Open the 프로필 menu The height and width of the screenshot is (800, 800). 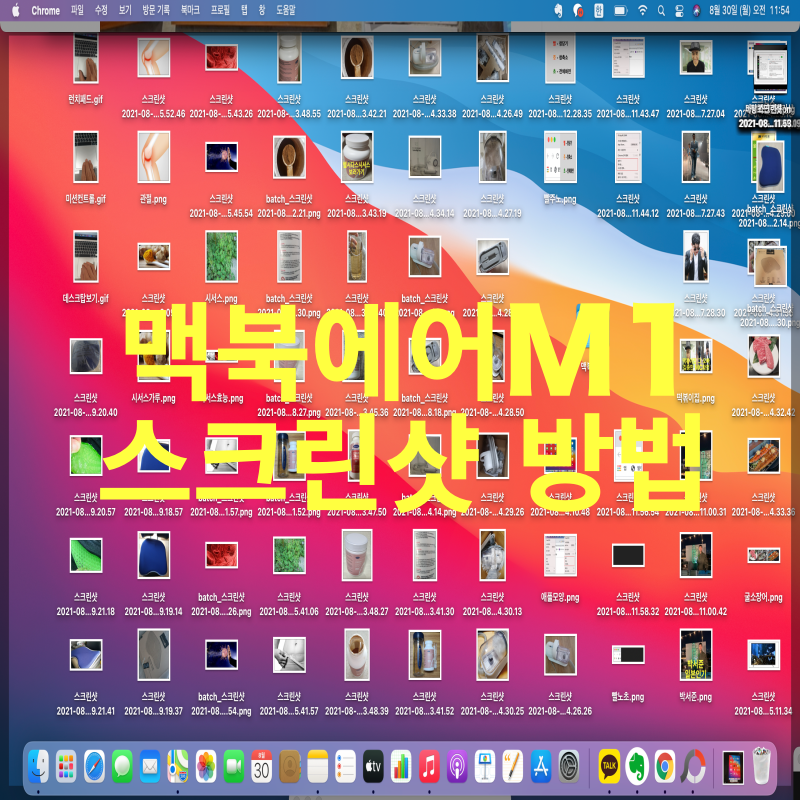pyautogui.click(x=220, y=10)
